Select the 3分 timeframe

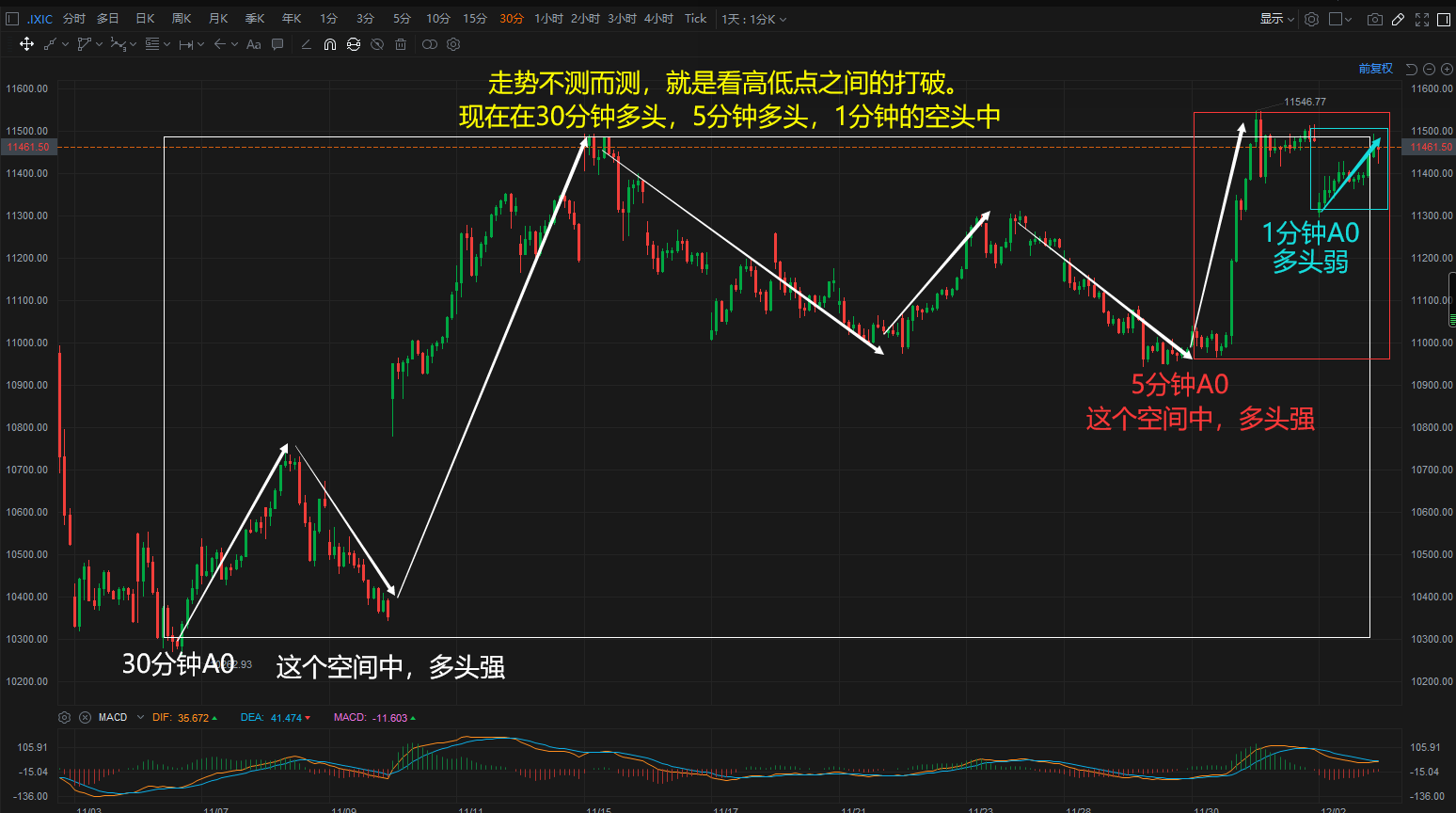tap(365, 19)
